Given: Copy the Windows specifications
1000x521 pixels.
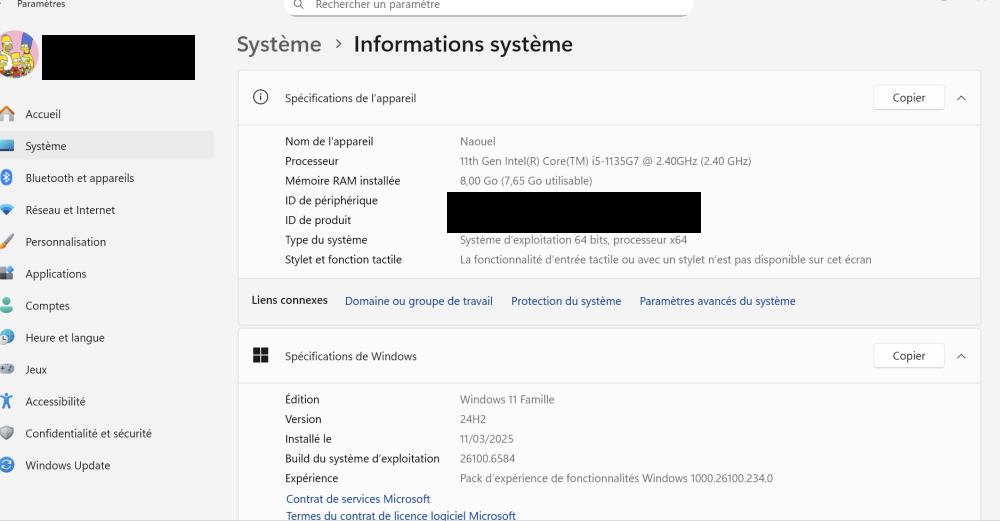Looking at the screenshot, I should 909,356.
